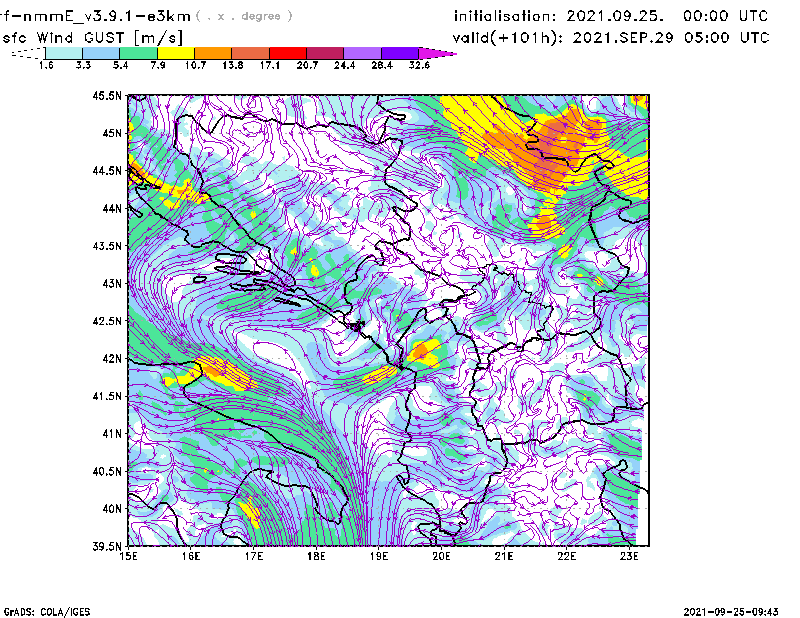Click the green legend swatch (5.4–7.9)

[x=139, y=53]
